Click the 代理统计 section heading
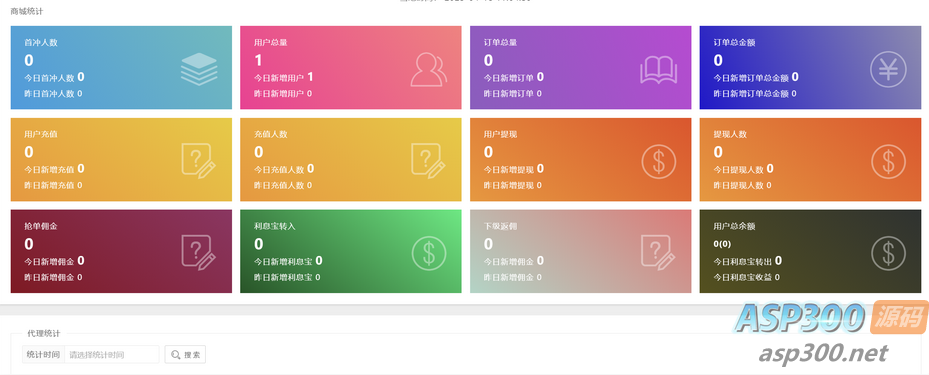 (x=44, y=334)
